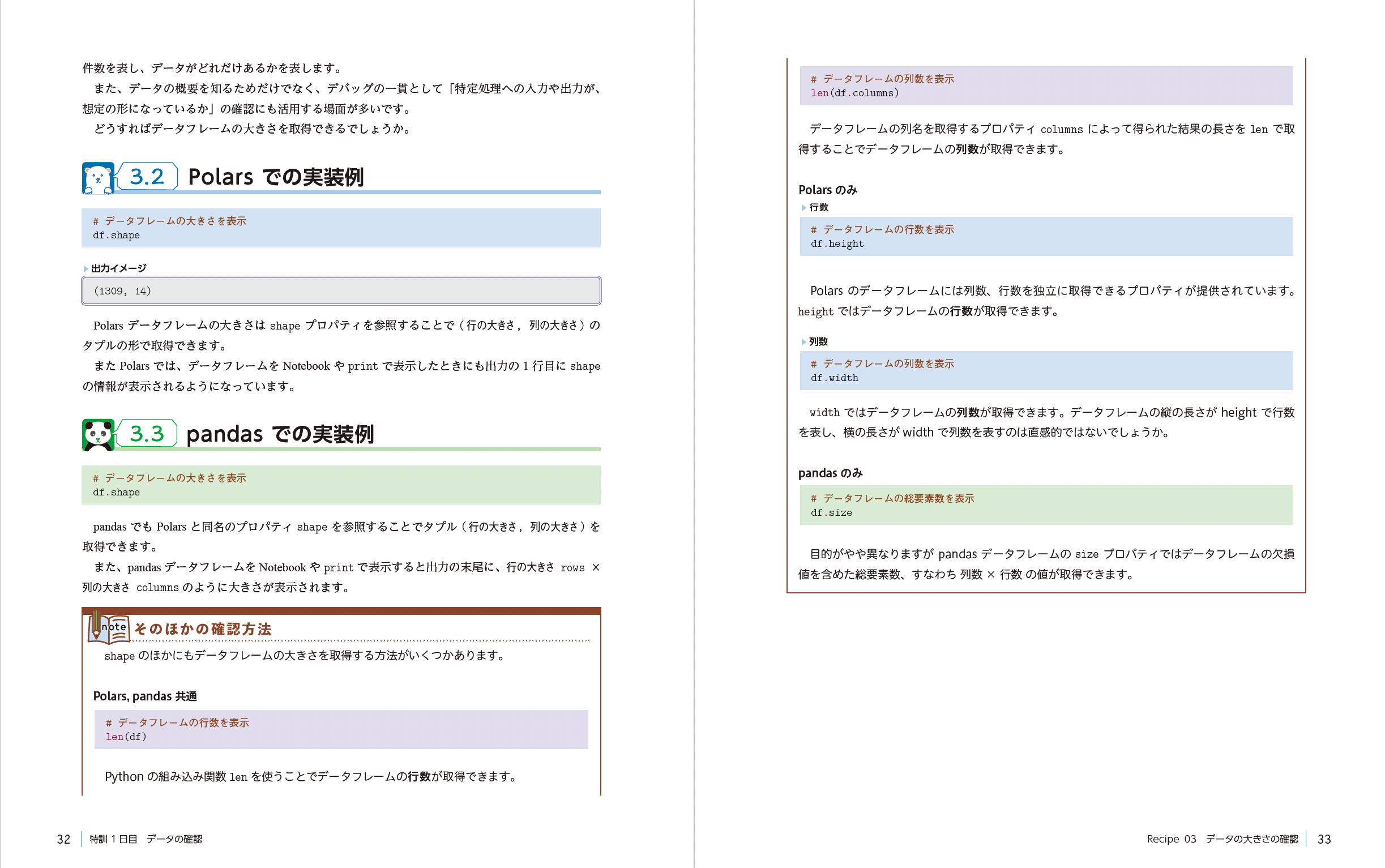Viewport: 1385px width, 868px height.
Task: Click footer text "Recipe 03 データの大きさの確認"
Action: 1222,839
